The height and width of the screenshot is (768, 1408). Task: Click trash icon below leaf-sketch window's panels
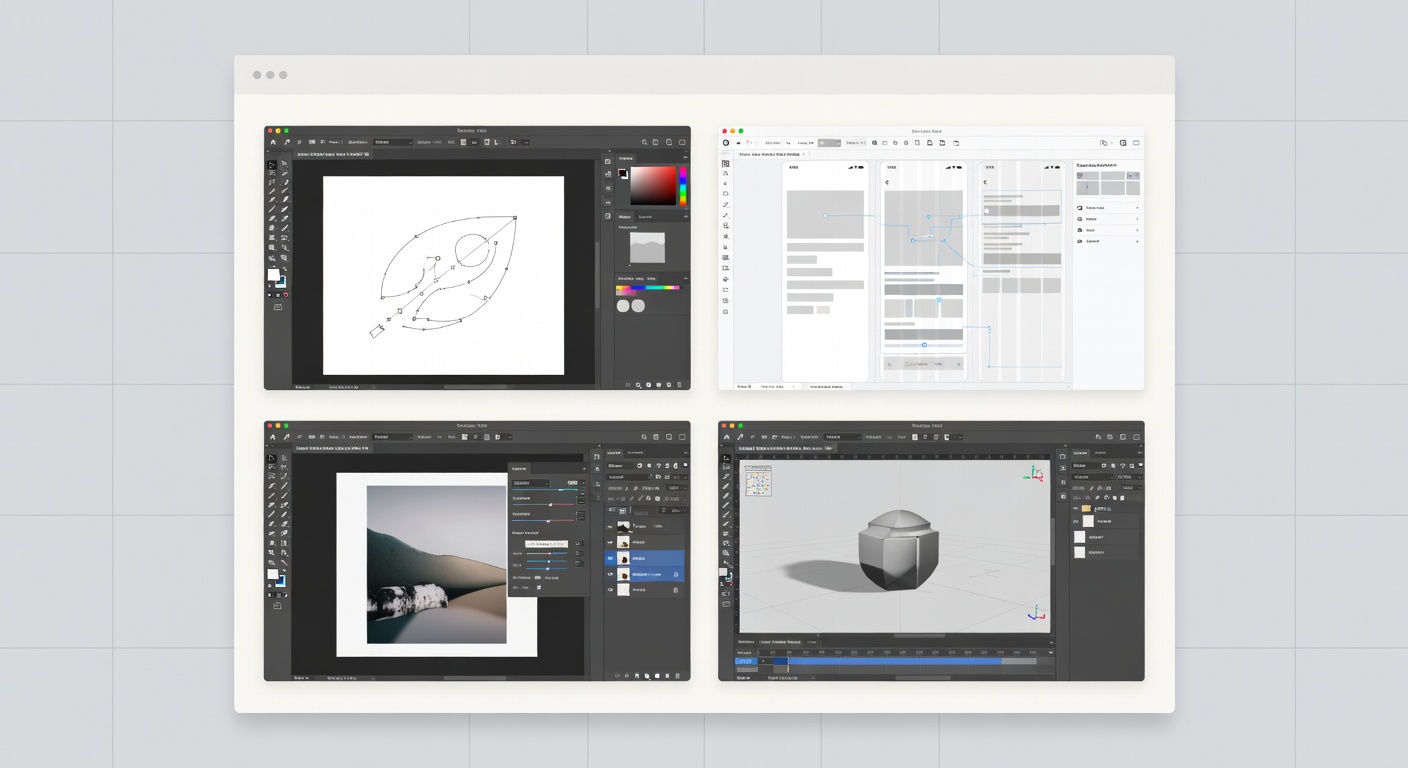pos(679,384)
